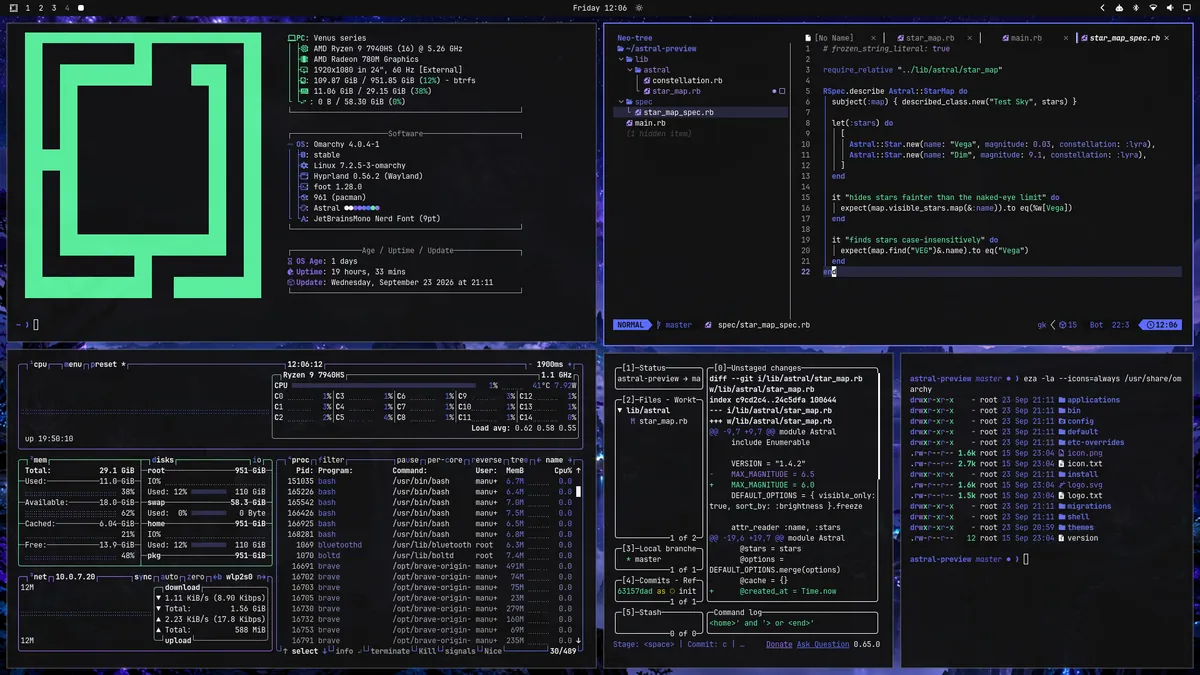This screenshot has height=675, width=1200.
Task: Click the Donate link in lazygit
Action: coord(779,644)
